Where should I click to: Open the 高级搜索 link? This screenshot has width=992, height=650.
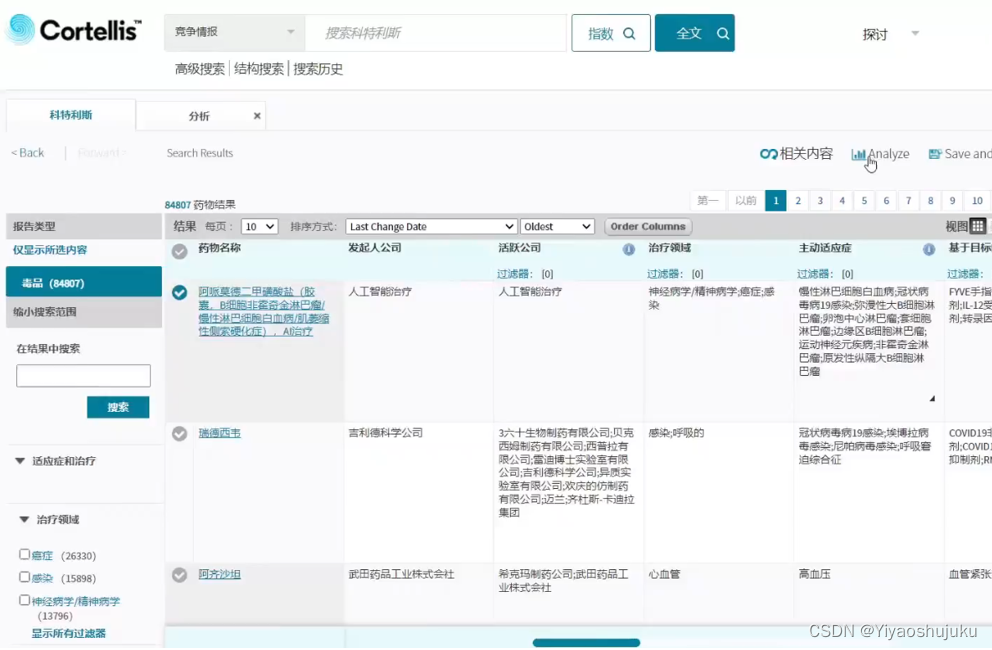click(x=200, y=69)
